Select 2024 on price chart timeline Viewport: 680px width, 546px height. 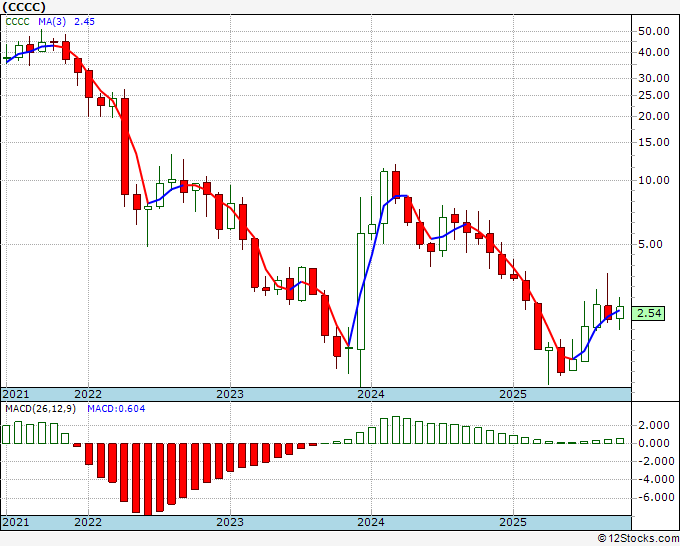pos(371,394)
